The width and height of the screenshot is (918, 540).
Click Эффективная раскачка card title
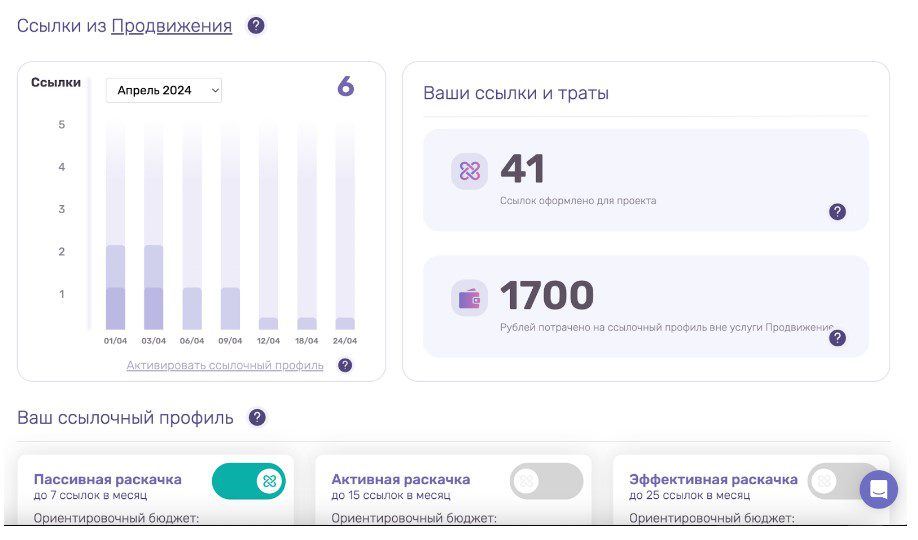(x=713, y=479)
